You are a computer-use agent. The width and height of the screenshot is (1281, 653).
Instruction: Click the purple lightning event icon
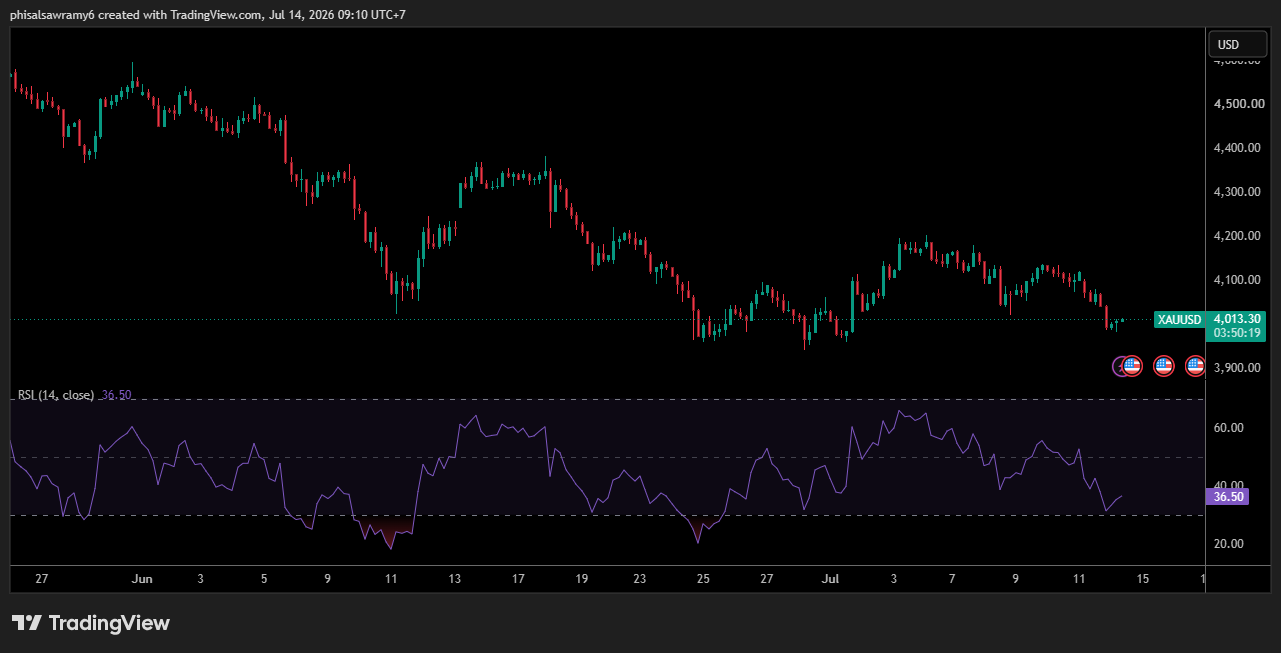pos(1119,366)
